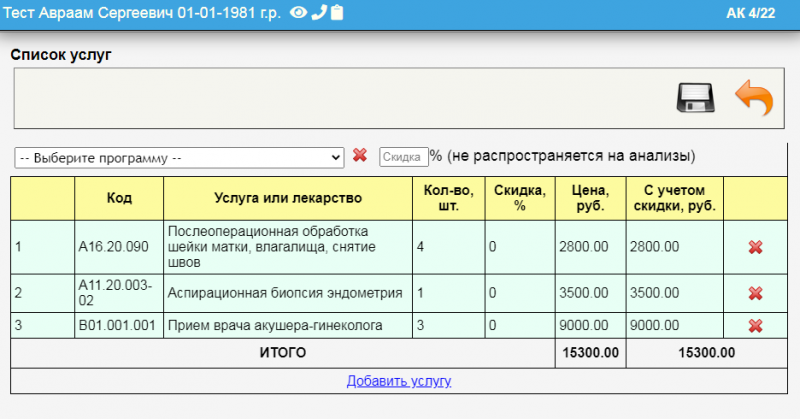Open the Выберите программу dropdown

click(x=179, y=157)
